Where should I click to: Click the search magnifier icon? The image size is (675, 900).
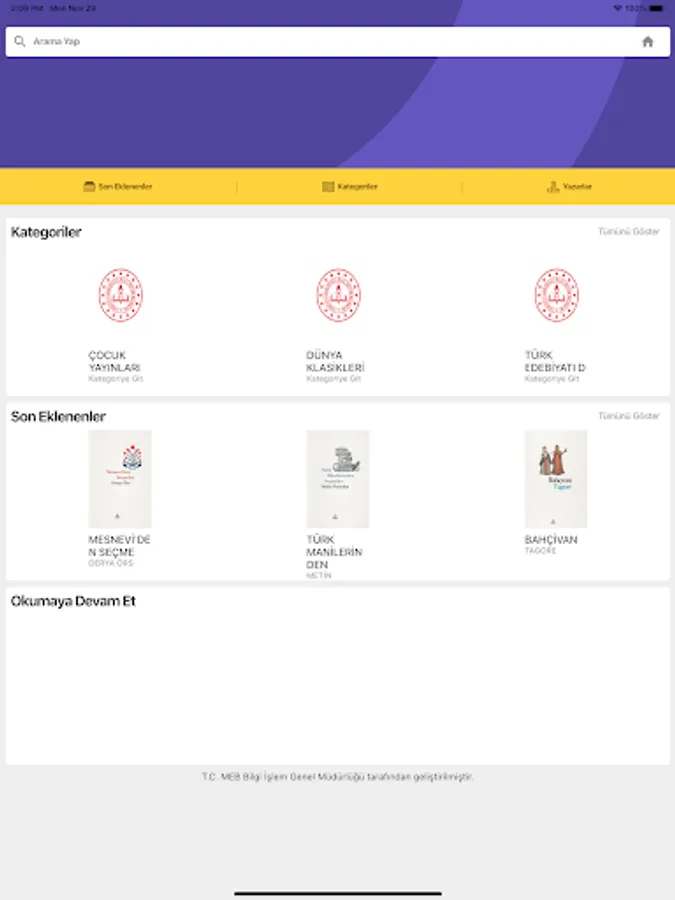pos(20,41)
